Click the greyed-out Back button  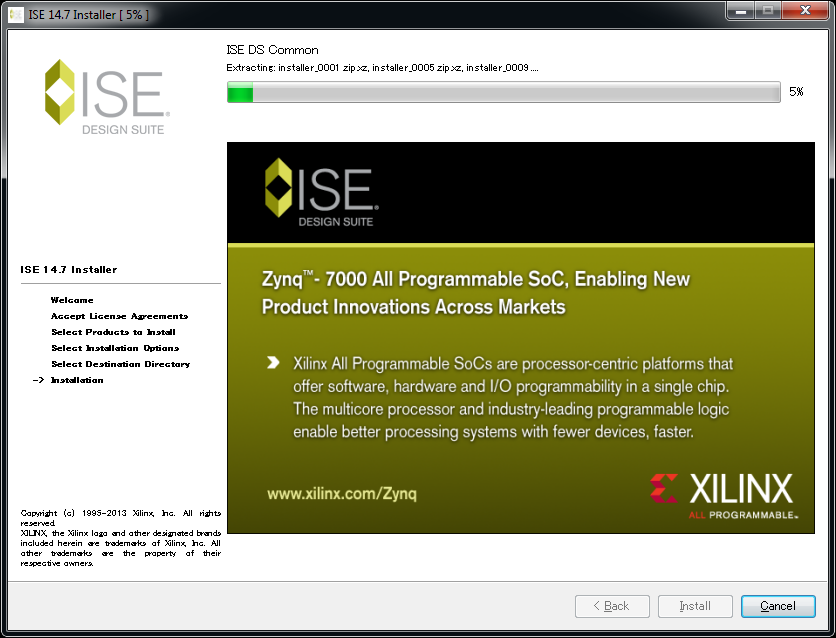point(612,606)
